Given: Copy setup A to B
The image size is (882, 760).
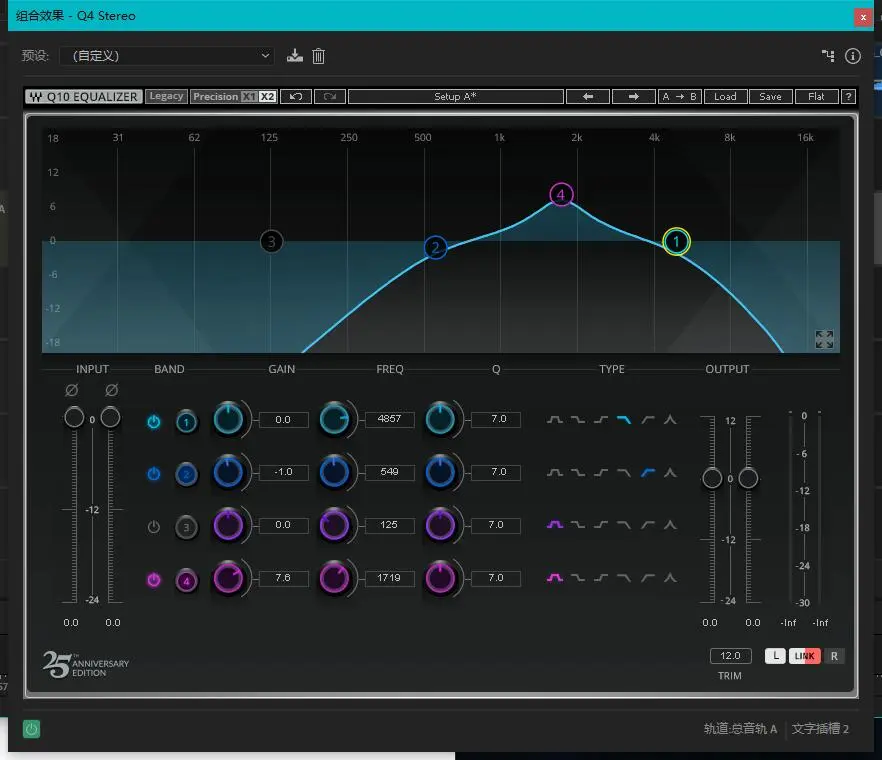Looking at the screenshot, I should click(680, 97).
